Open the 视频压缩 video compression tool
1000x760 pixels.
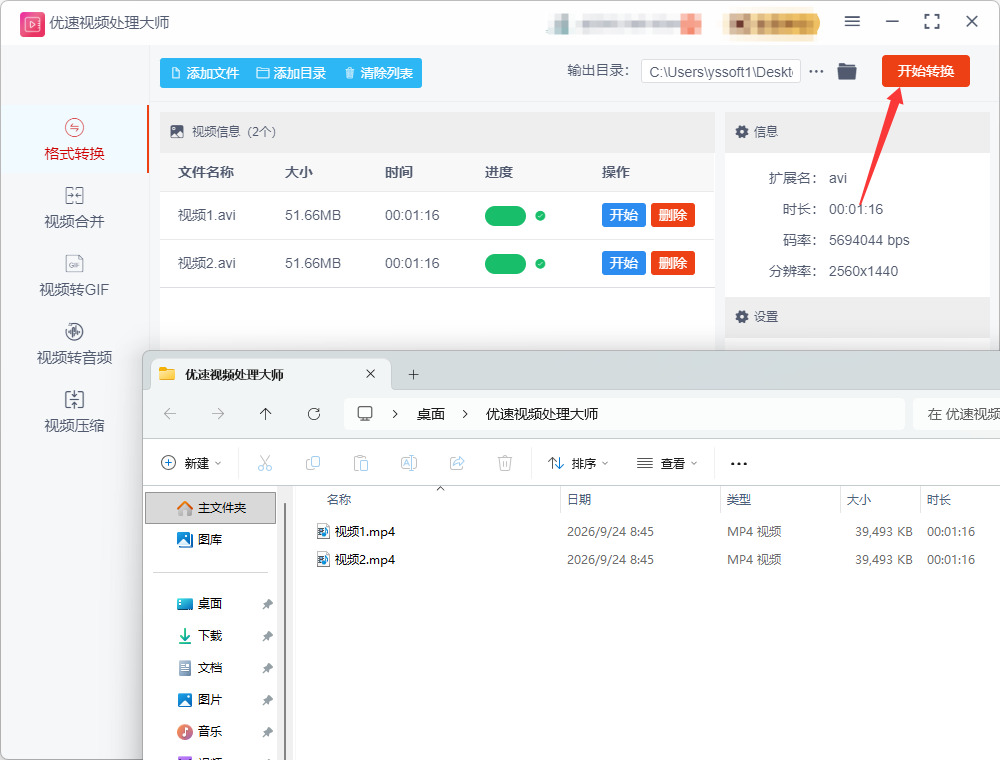[x=74, y=412]
